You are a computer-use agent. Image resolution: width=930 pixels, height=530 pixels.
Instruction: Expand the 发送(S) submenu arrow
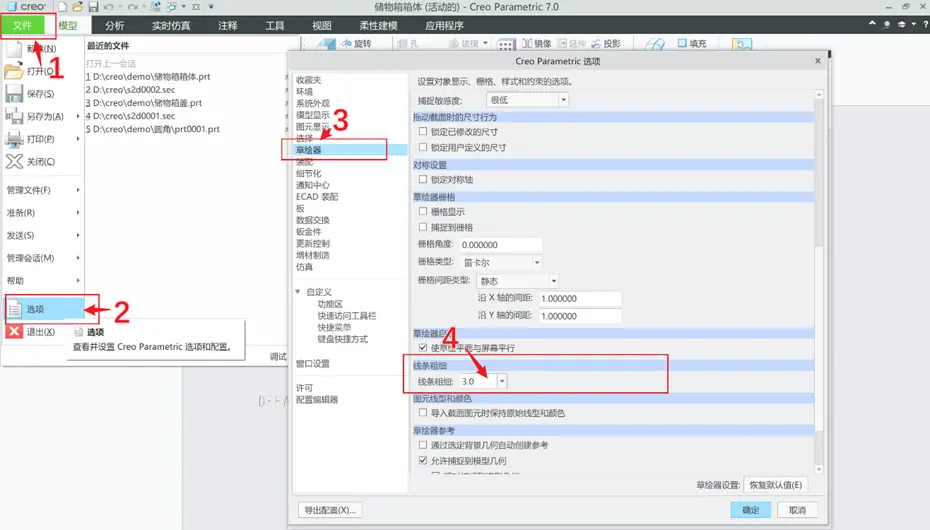(x=78, y=235)
